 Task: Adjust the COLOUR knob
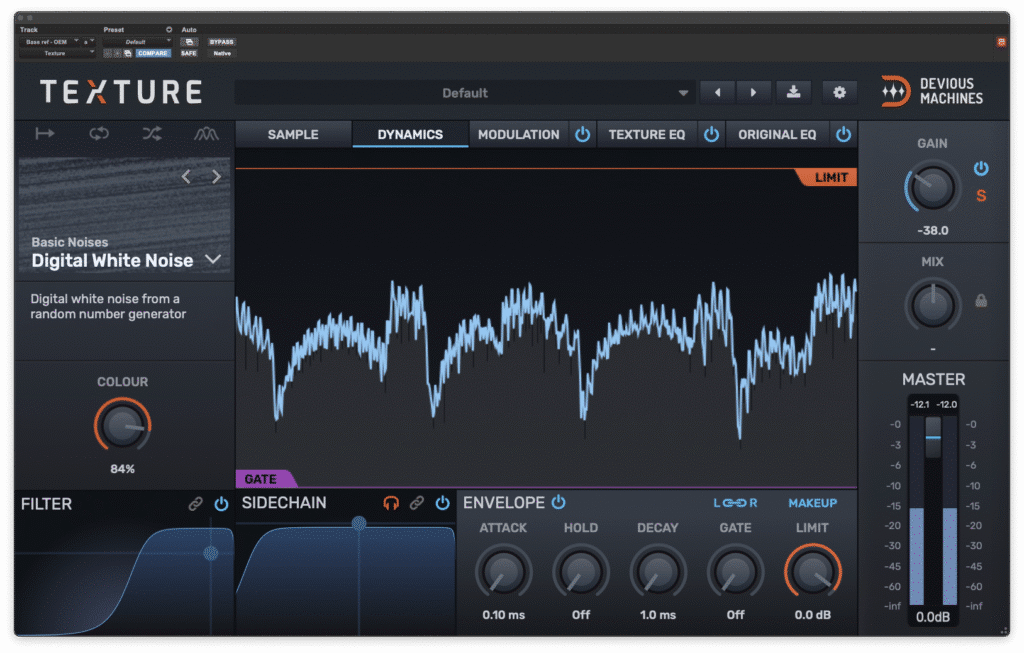[122, 426]
